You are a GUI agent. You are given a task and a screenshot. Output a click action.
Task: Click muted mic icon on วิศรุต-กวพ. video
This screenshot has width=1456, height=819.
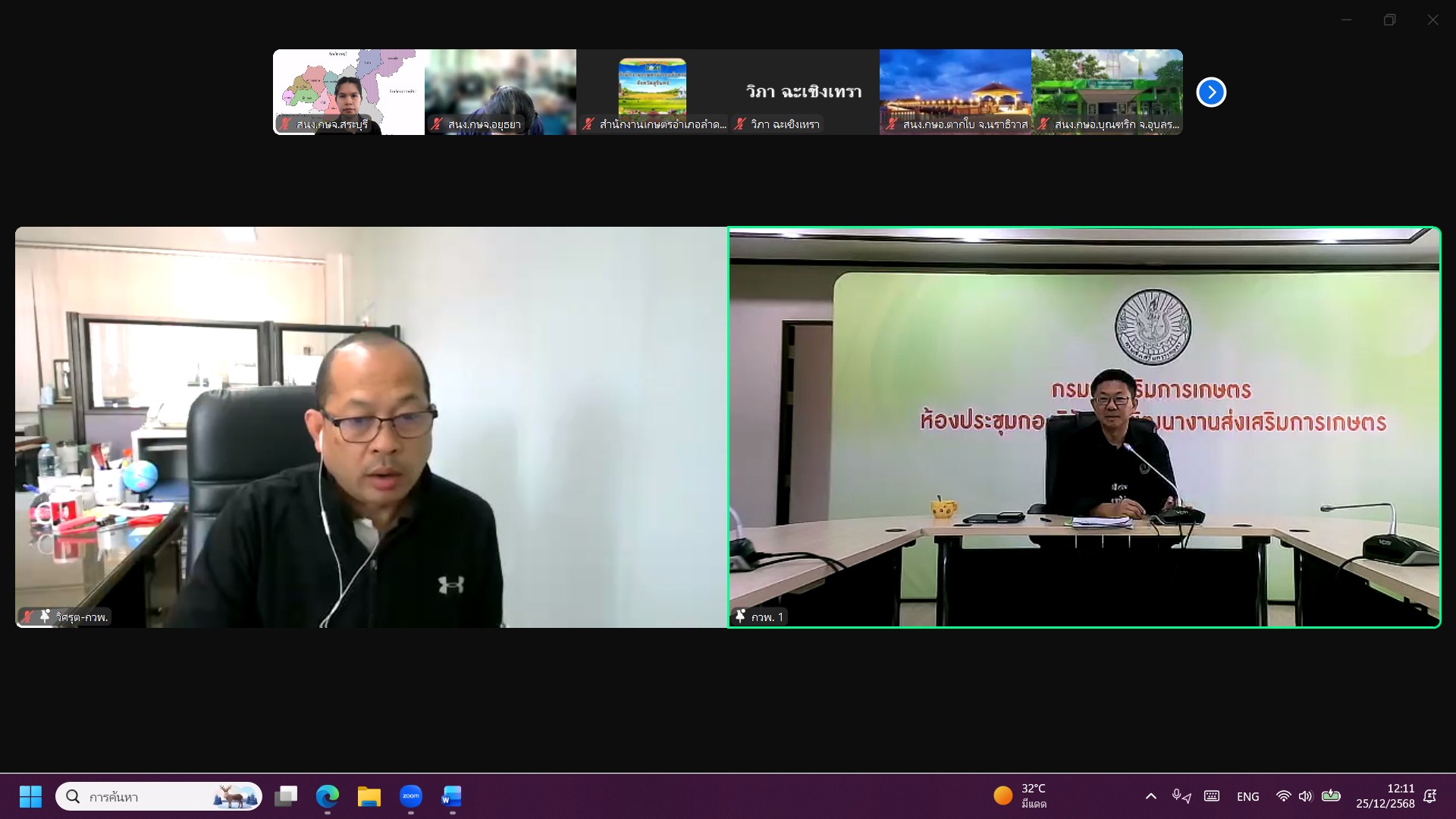click(x=28, y=617)
